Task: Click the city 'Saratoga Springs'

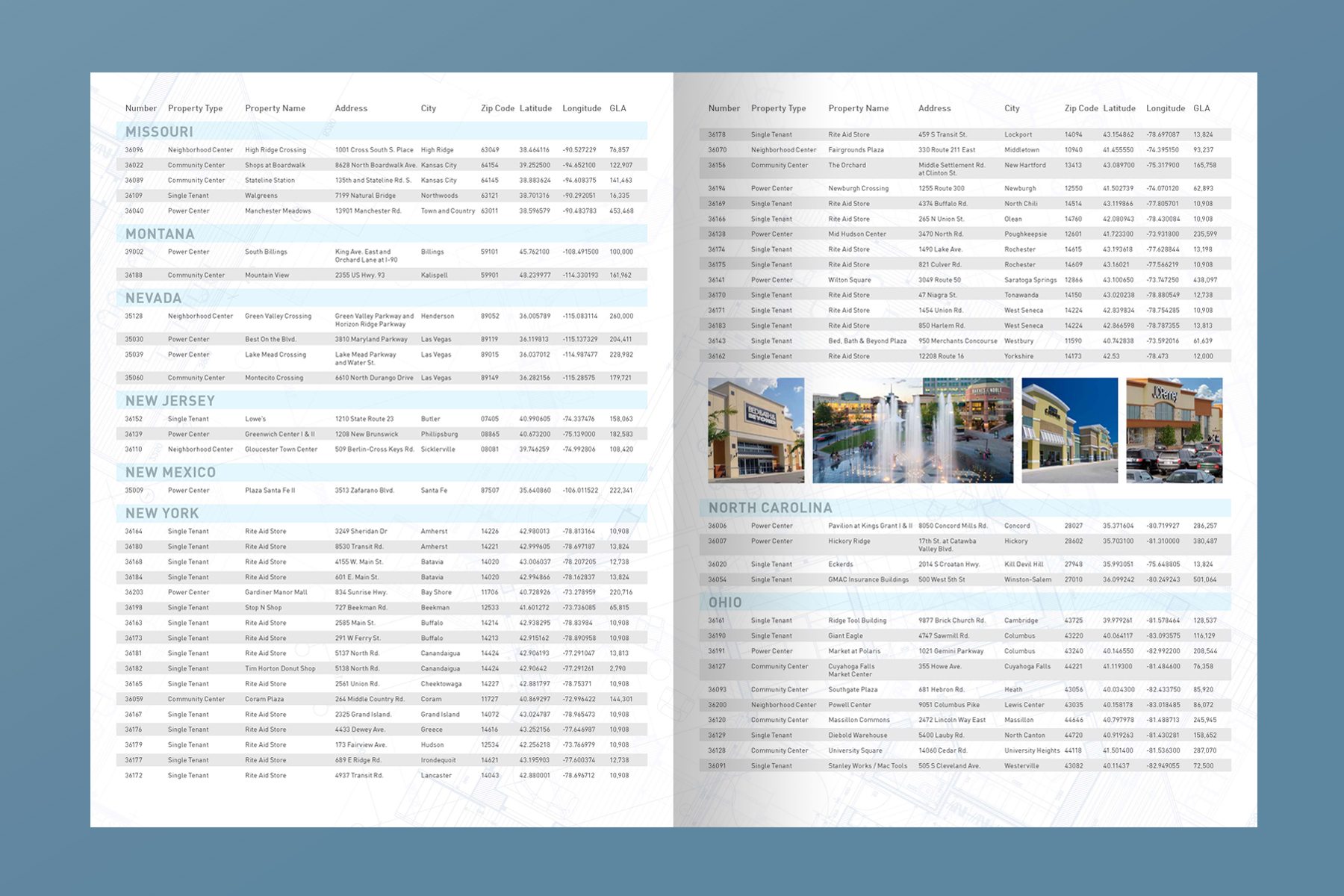Action: (x=1030, y=280)
